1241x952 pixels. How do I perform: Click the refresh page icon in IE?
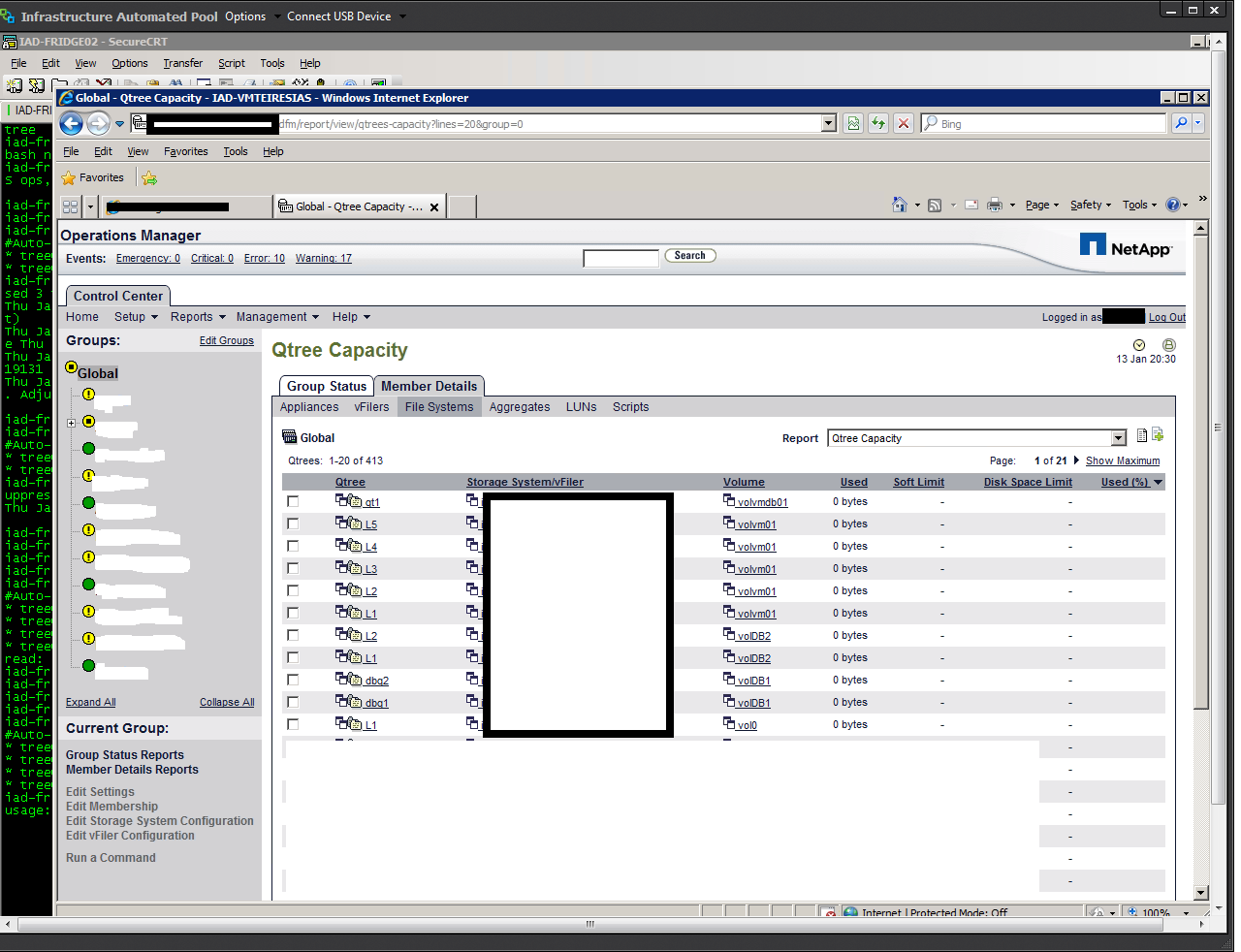[x=878, y=123]
